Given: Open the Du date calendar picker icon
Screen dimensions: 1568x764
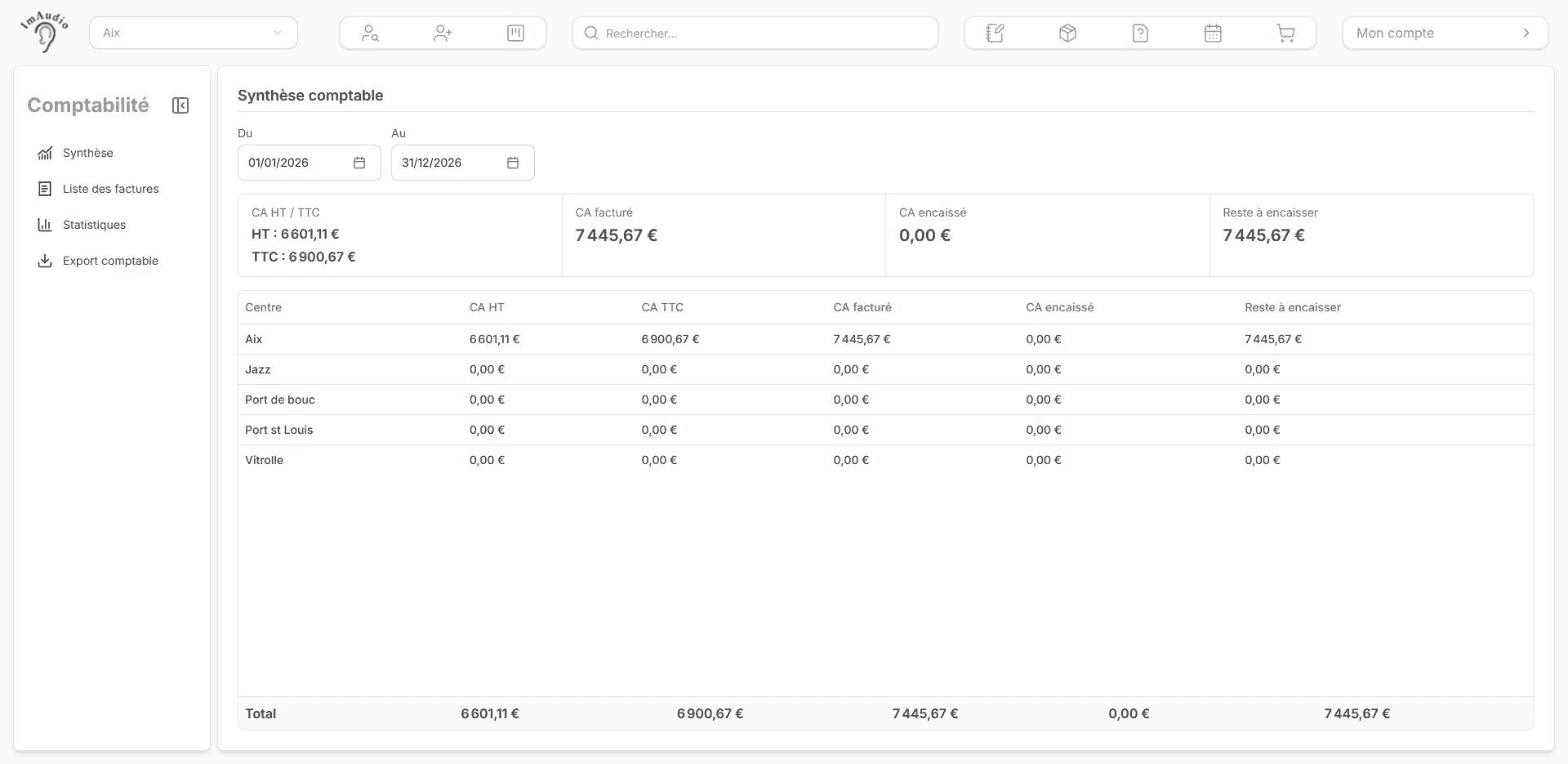Looking at the screenshot, I should click(359, 163).
